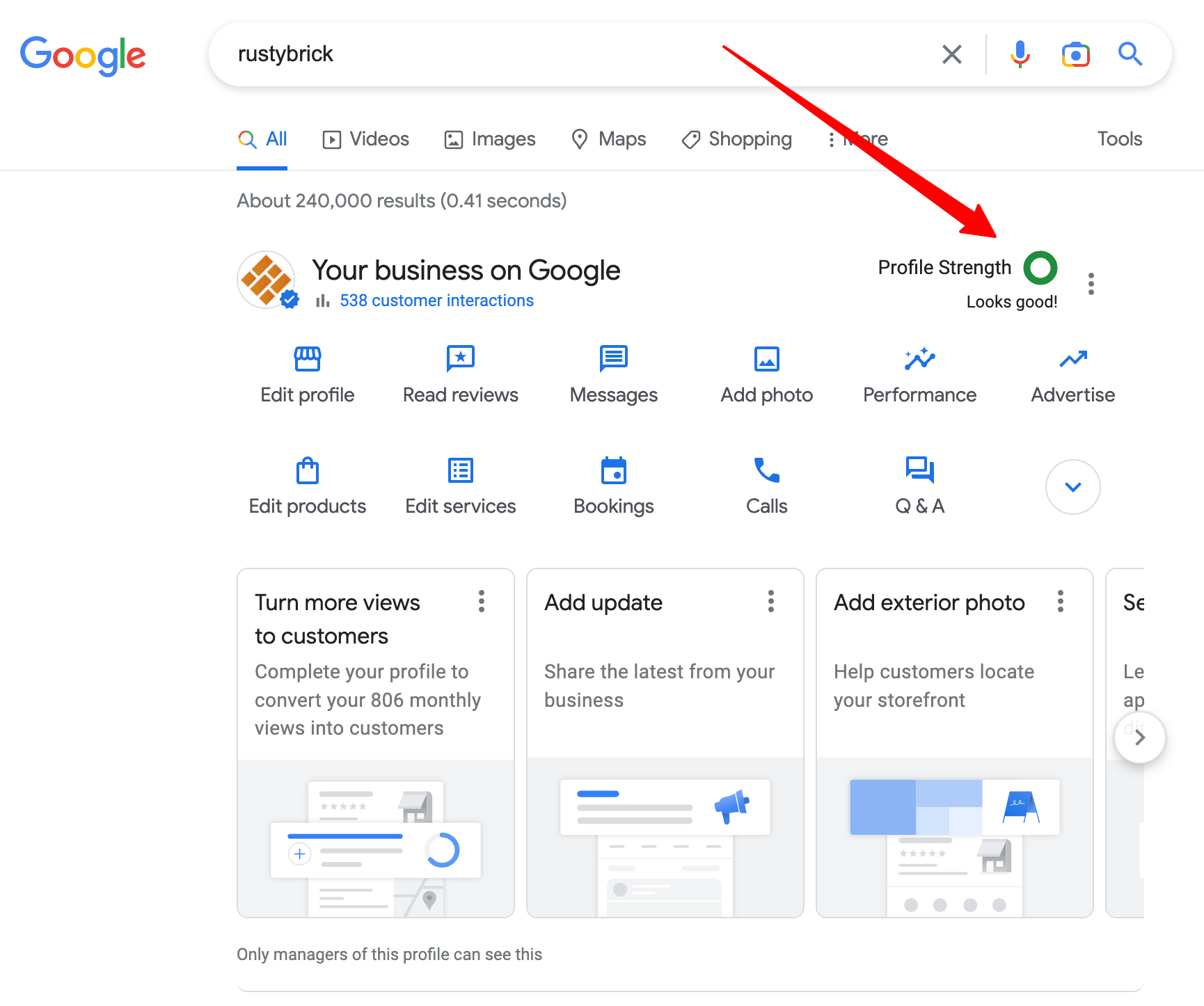Click the Edit profile storefront icon
Viewport: 1204px width, 1006px height.
(307, 359)
